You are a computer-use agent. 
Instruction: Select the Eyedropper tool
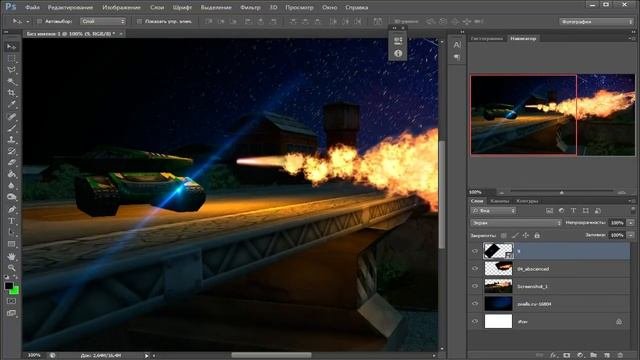pos(11,104)
